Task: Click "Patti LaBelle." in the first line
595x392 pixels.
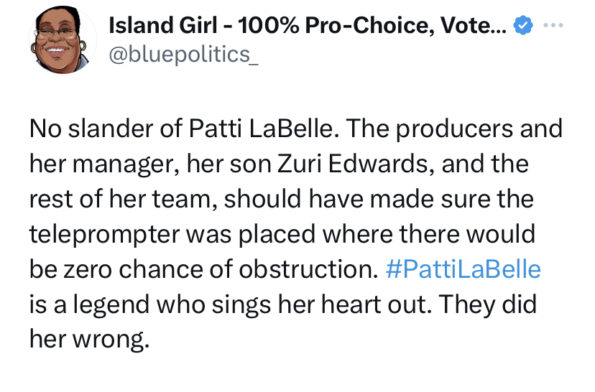Action: (x=263, y=129)
